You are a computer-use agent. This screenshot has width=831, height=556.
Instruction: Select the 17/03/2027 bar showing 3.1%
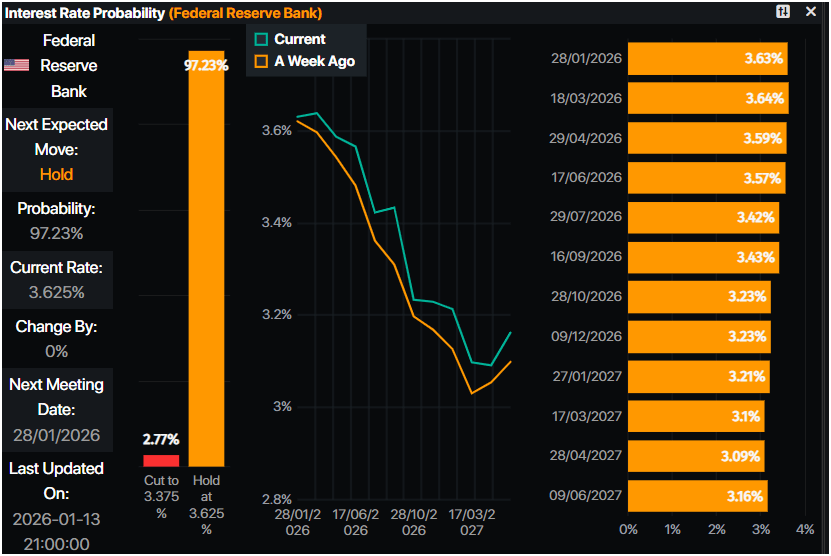(x=696, y=416)
